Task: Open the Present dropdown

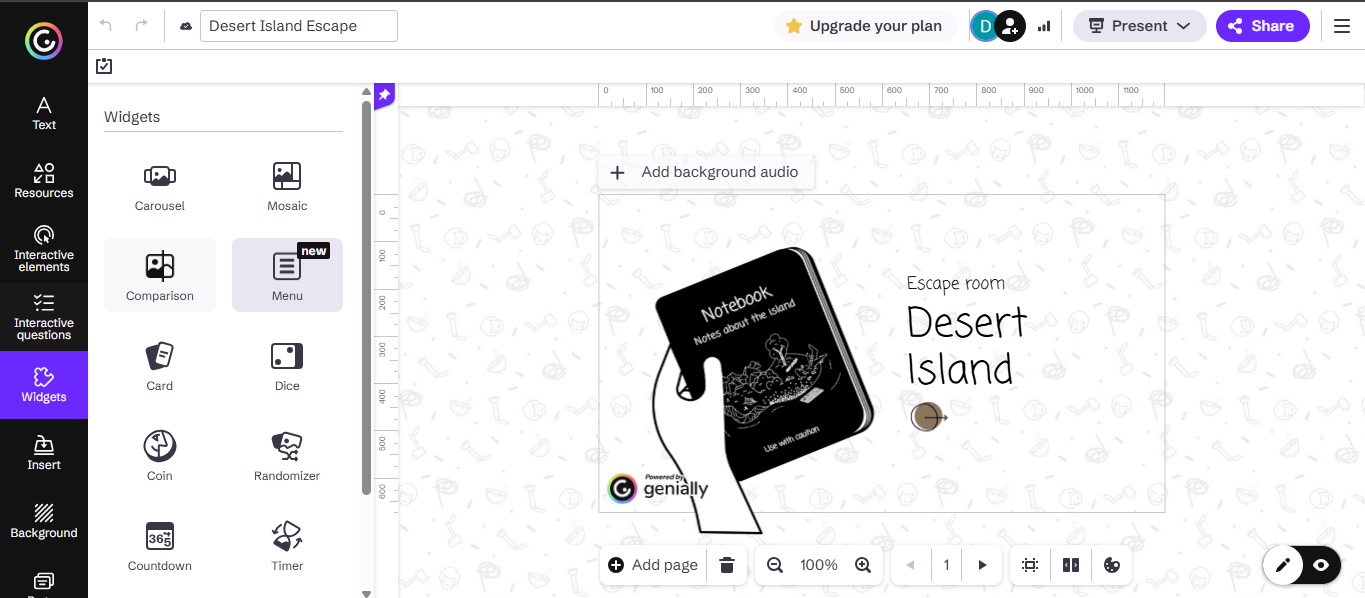Action: coord(1140,26)
